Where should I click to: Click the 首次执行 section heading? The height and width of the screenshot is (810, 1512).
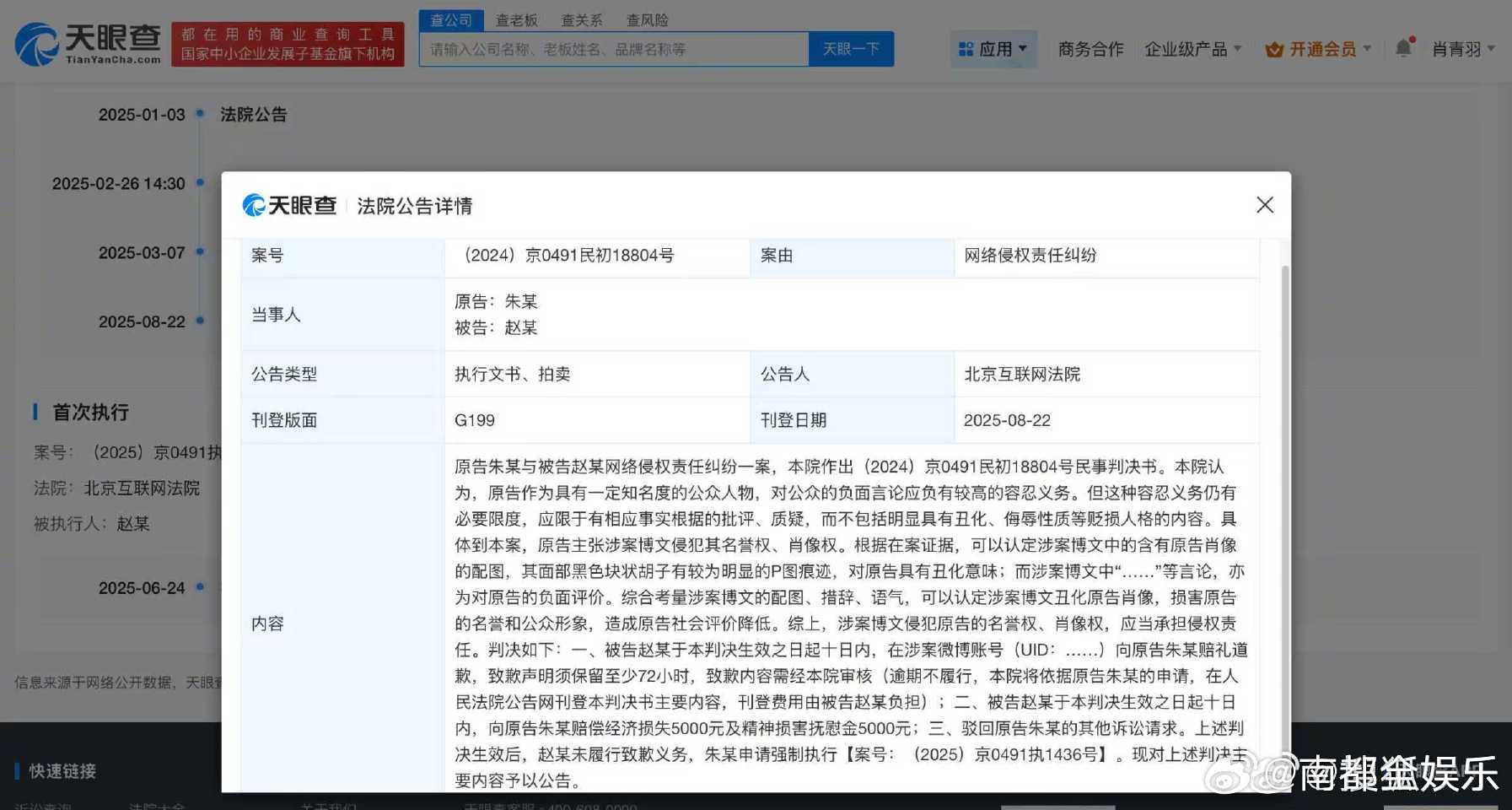pos(90,412)
